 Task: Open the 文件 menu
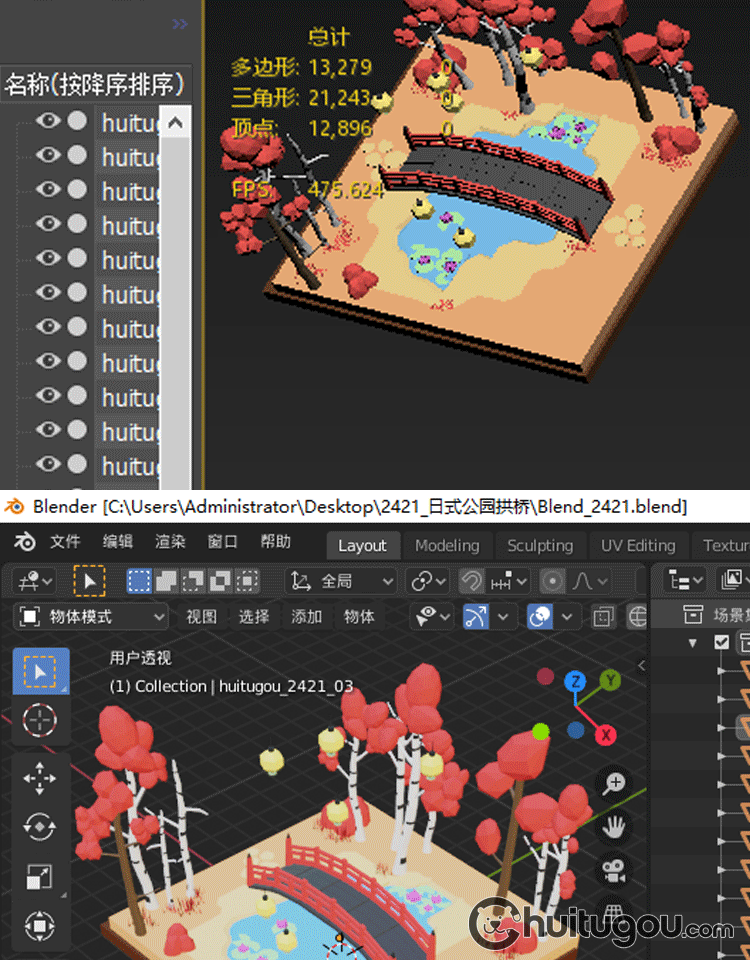65,542
